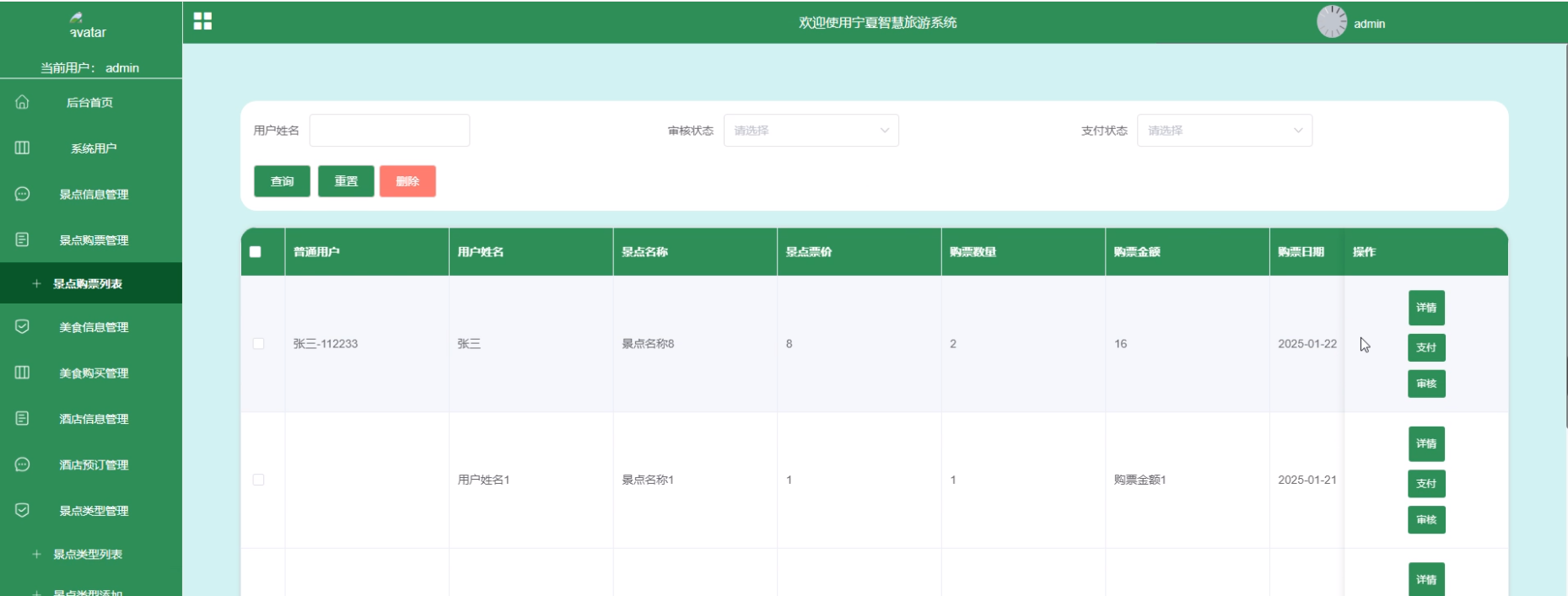Click the date cell 2025-01-22
Image resolution: width=1568 pixels, height=596 pixels.
(x=1307, y=344)
